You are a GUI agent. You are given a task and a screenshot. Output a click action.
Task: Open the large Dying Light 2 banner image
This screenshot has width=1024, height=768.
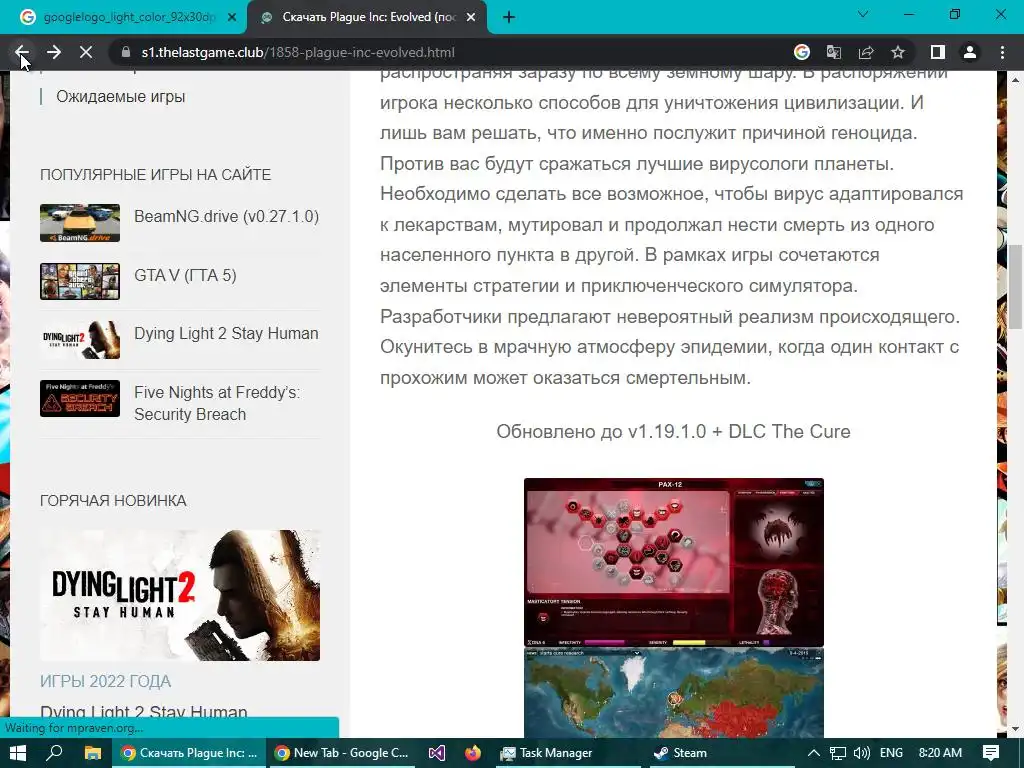point(180,595)
